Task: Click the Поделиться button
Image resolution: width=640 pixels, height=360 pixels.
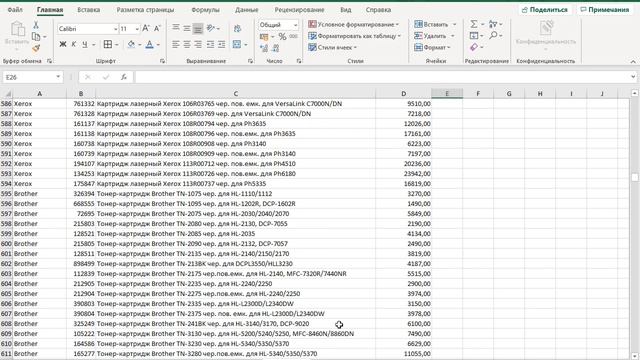Action: (544, 9)
